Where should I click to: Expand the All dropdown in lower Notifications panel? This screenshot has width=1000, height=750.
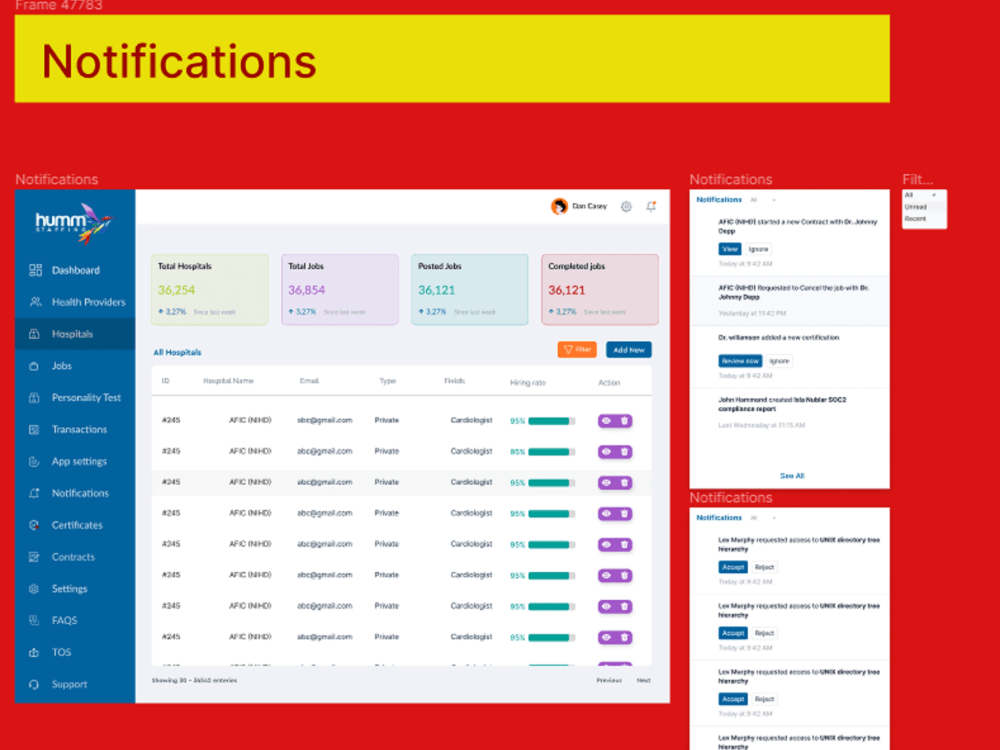coord(763,518)
